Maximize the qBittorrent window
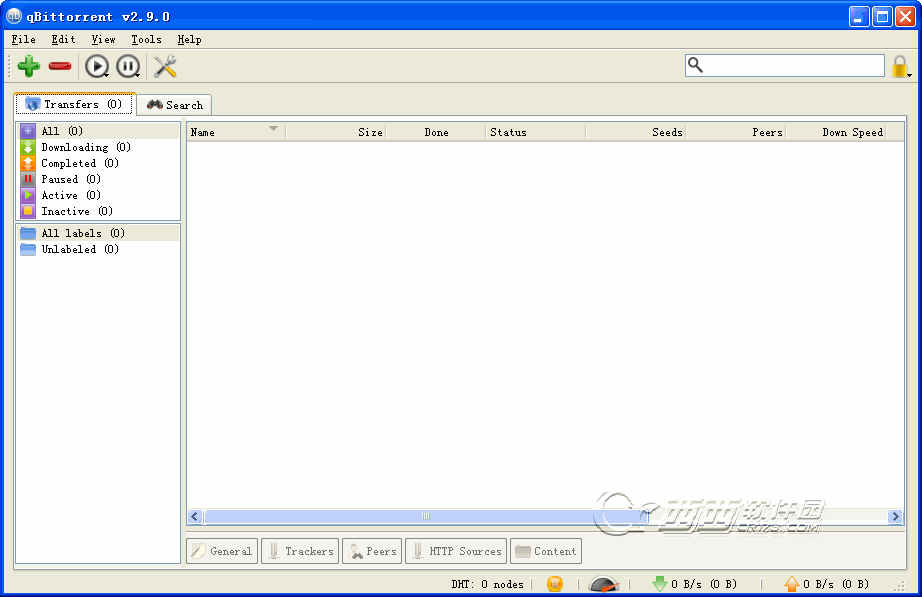This screenshot has height=597, width=922. [x=883, y=16]
